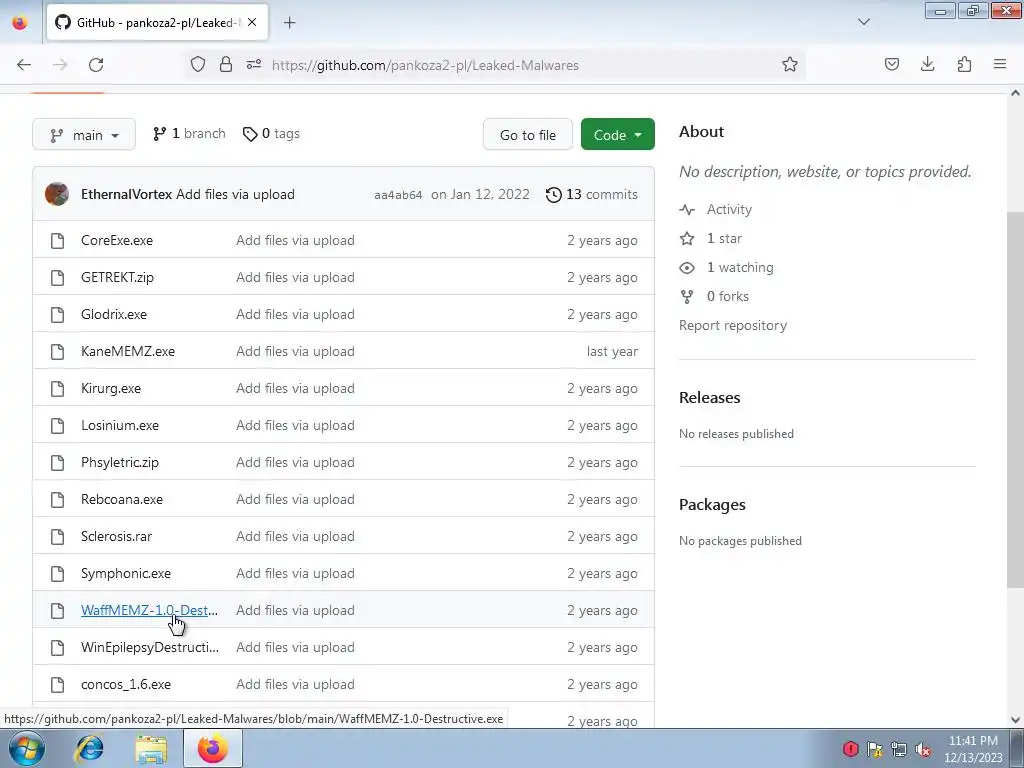Image resolution: width=1024 pixels, height=768 pixels.
Task: Click the scrollbar down arrow
Action: click(1015, 720)
